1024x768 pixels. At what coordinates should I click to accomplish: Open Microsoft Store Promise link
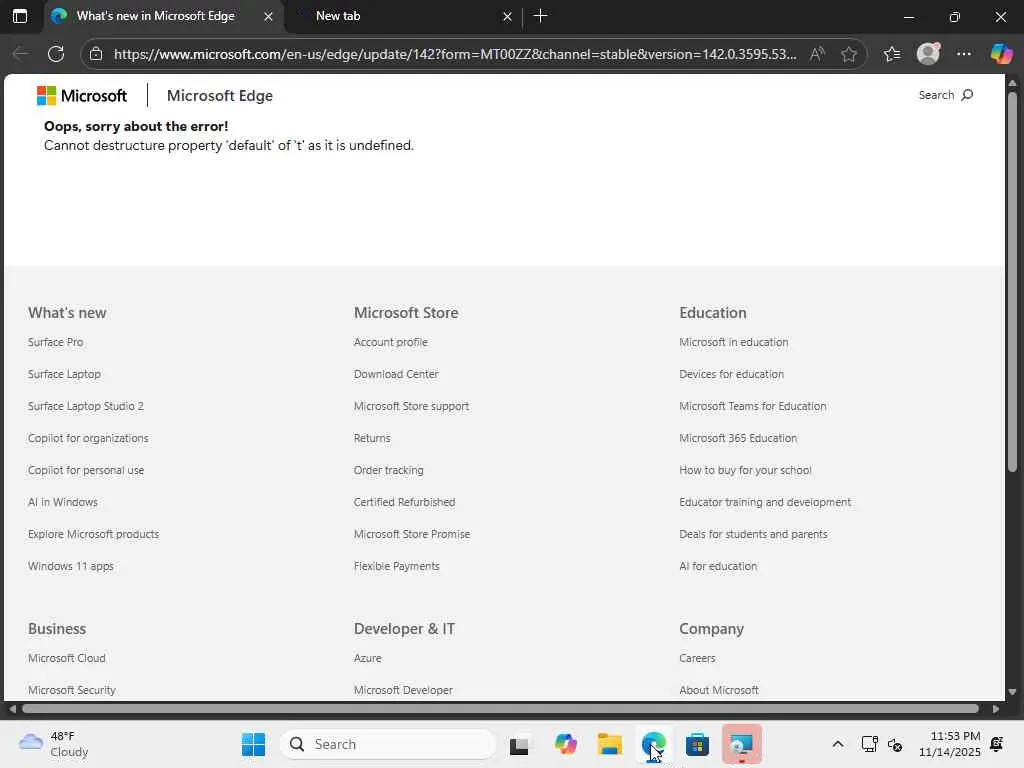point(412,534)
